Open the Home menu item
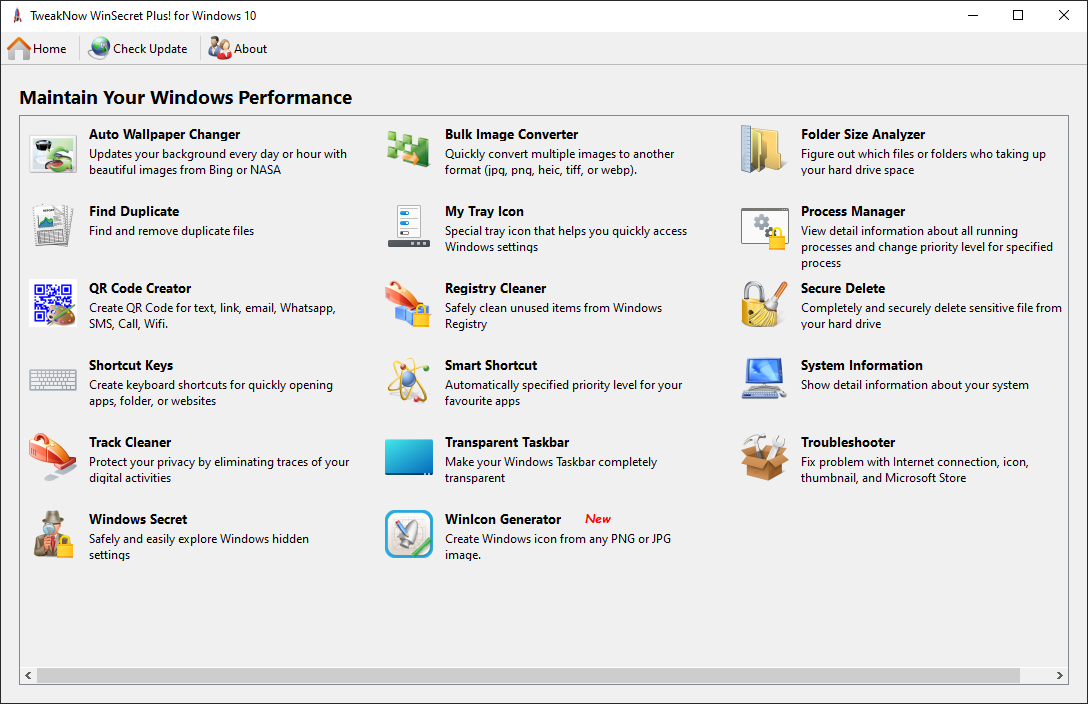Viewport: 1088px width, 704px height. coord(37,48)
